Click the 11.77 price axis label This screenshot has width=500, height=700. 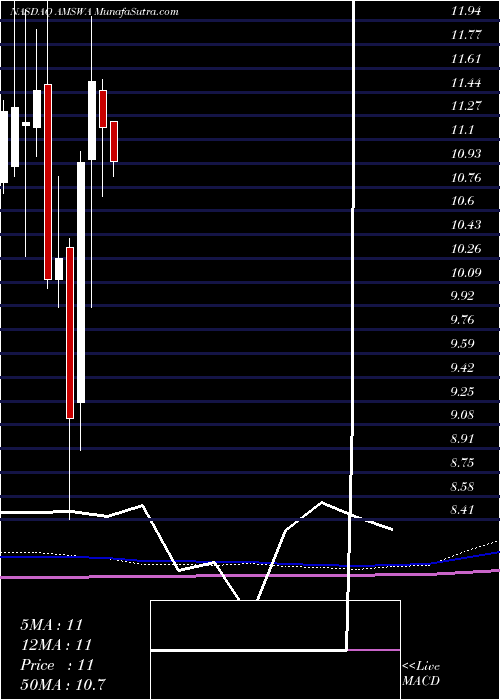[x=466, y=35]
